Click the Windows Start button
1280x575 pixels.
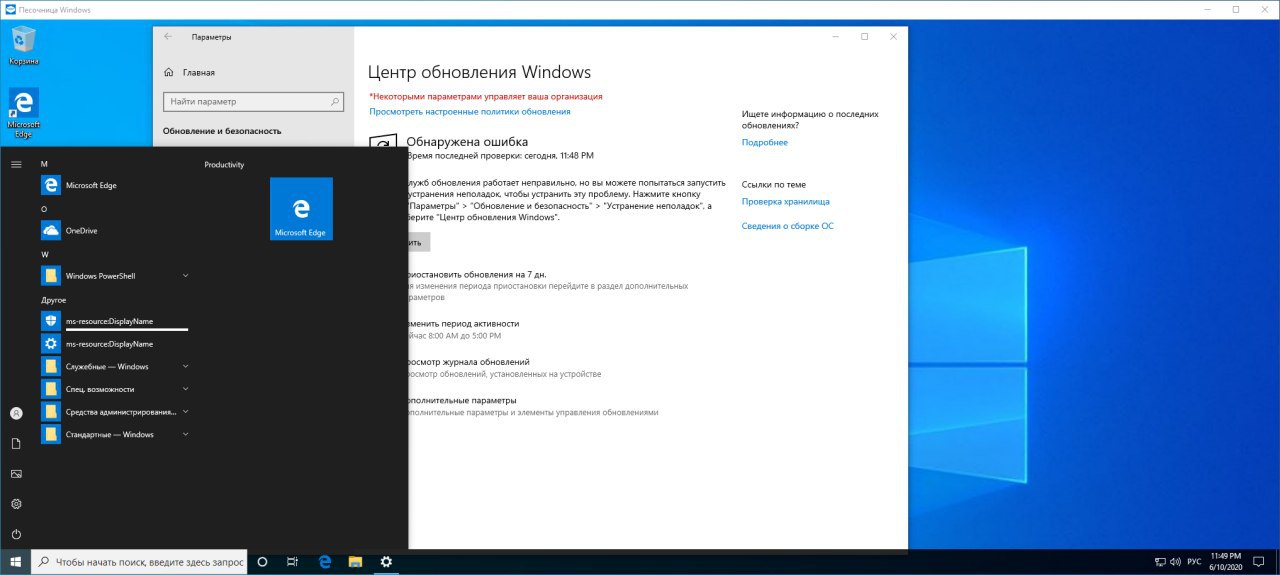coord(15,562)
